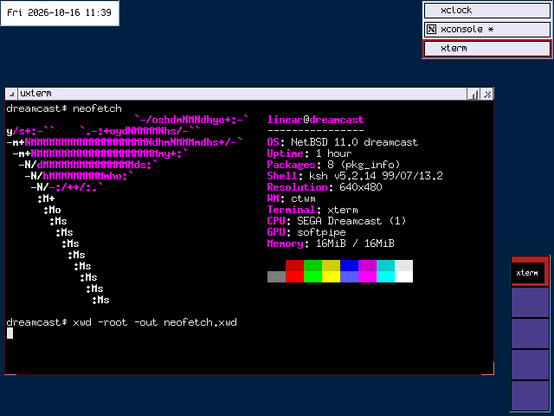Click the linear@dreamcast header text

[x=315, y=120]
